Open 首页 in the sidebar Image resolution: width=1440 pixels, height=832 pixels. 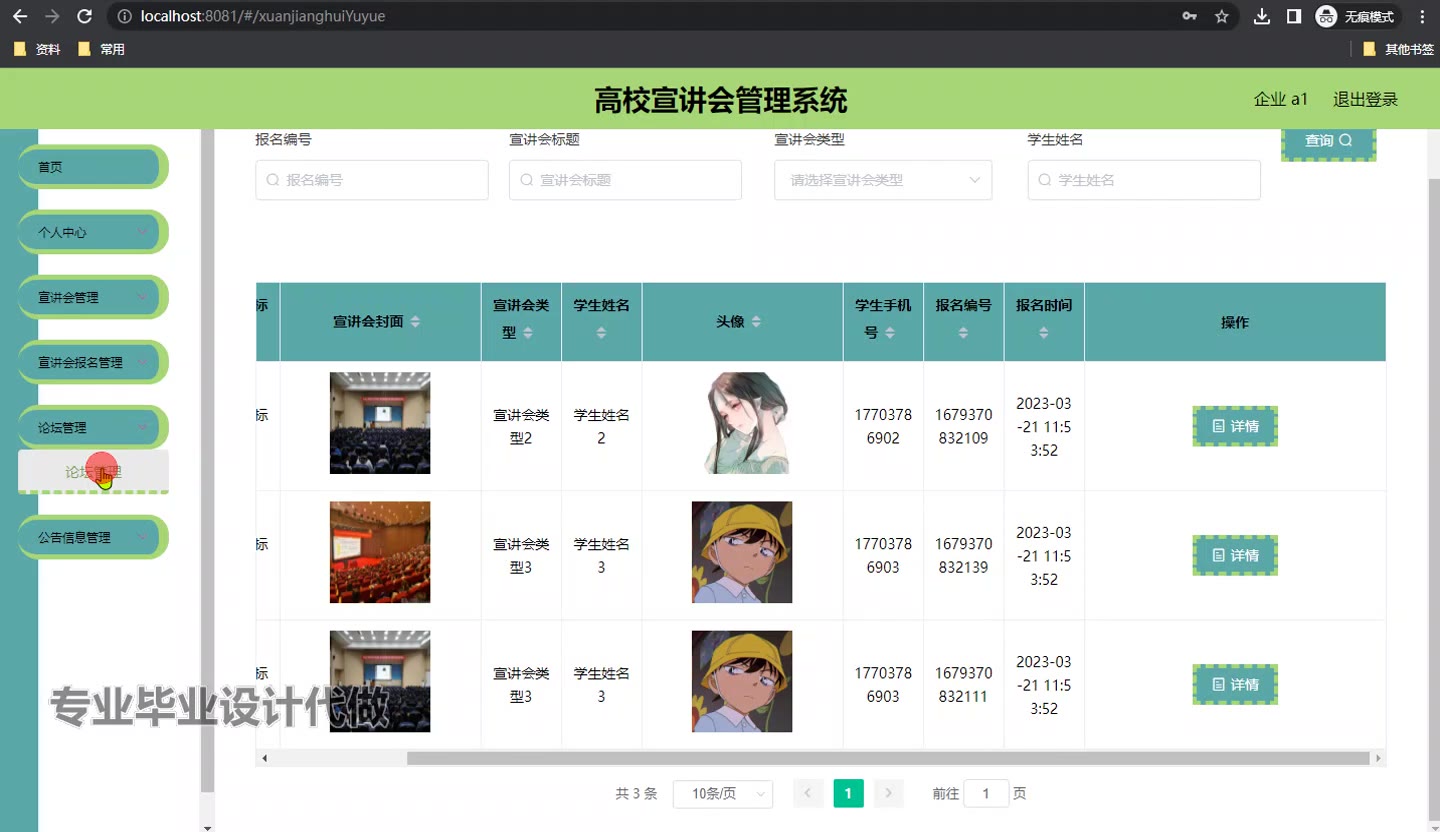(91, 167)
